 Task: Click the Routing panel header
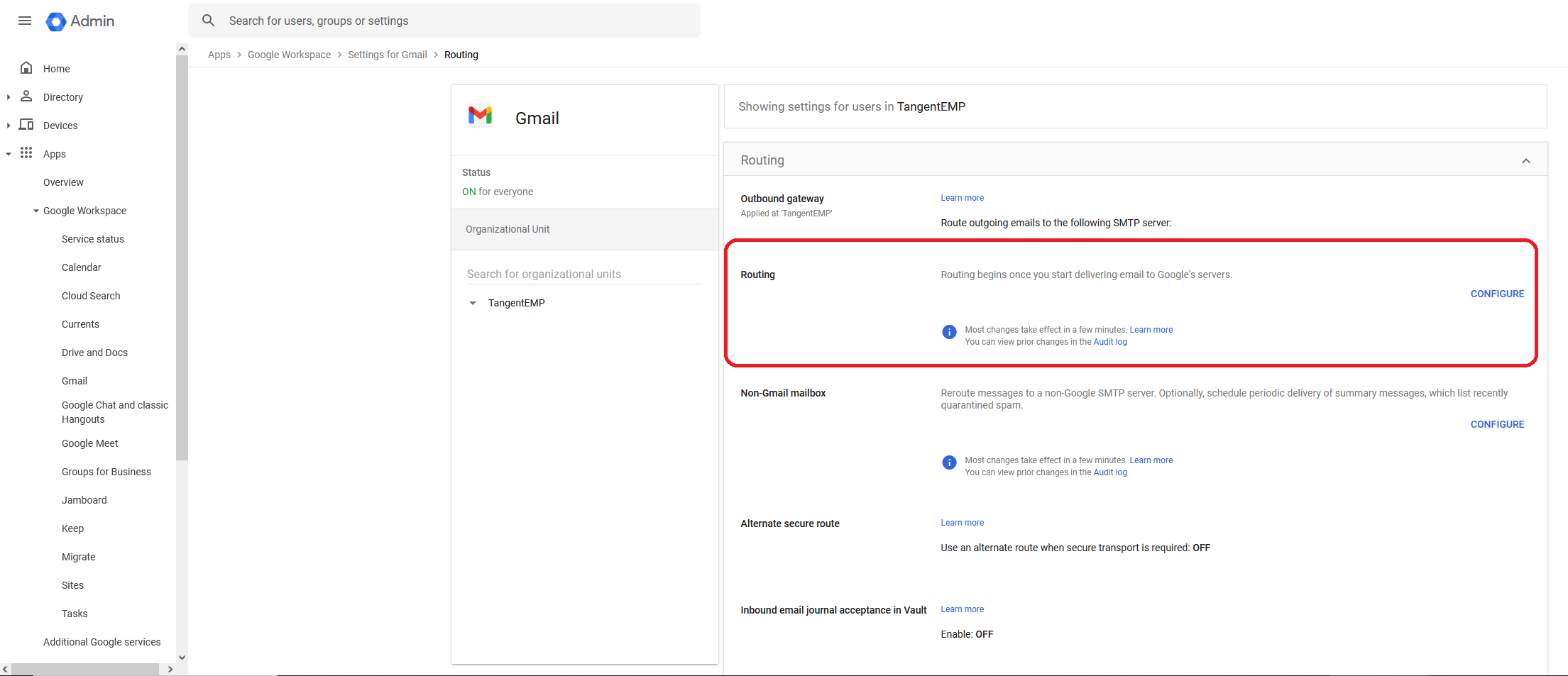coord(1136,160)
